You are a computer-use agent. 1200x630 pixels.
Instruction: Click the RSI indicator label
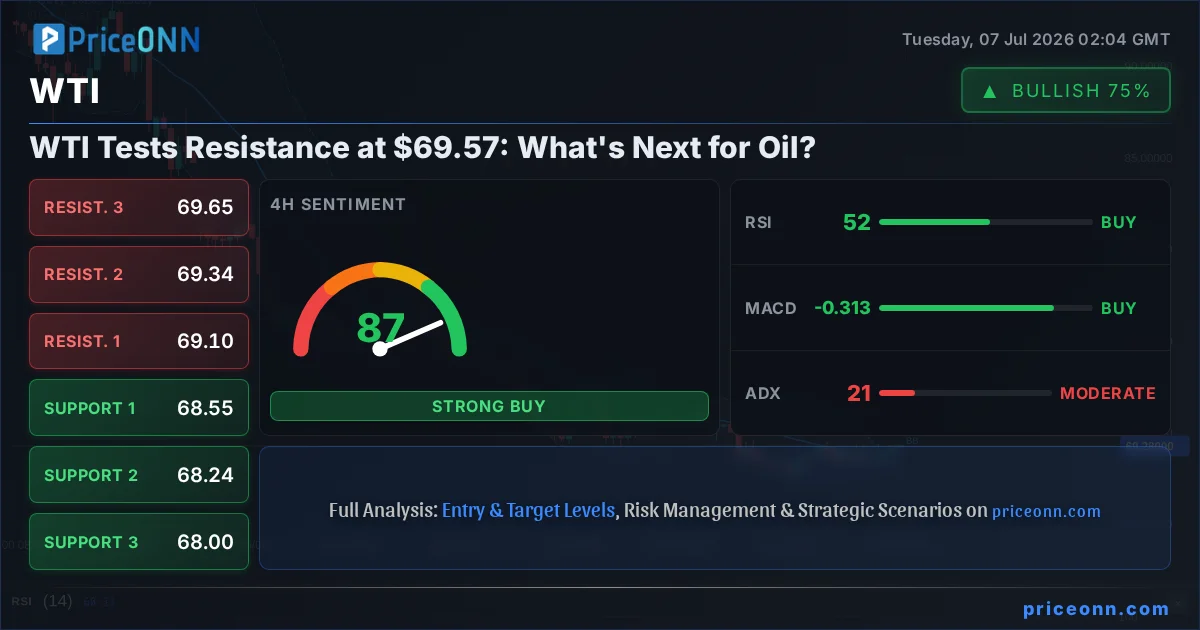coord(759,222)
